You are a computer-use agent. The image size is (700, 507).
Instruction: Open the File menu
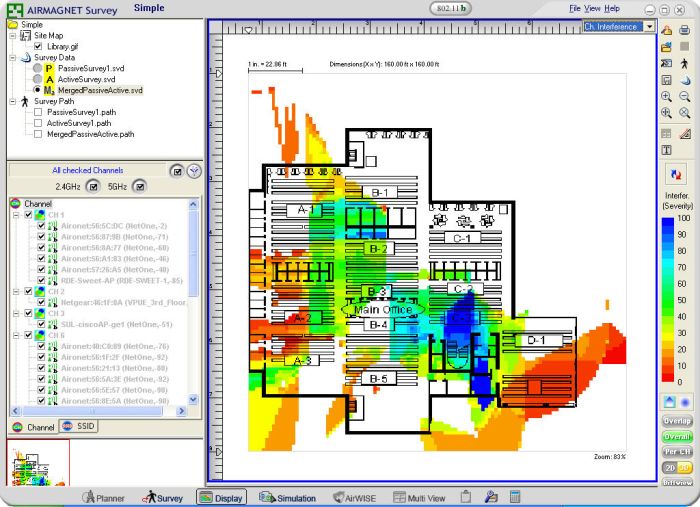575,8
